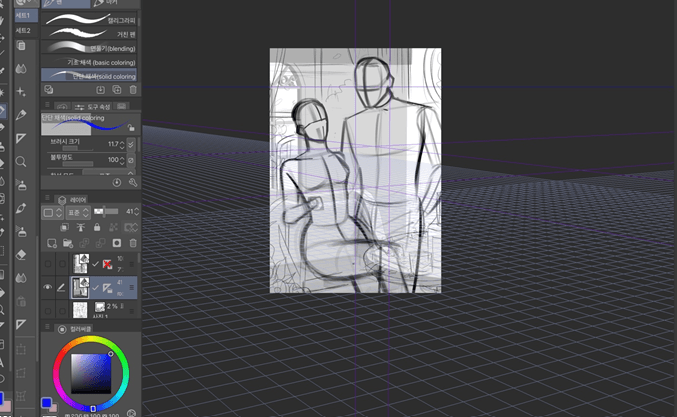The height and width of the screenshot is (417, 677).
Task: Click the red X mask icon on top layer
Action: click(x=107, y=264)
